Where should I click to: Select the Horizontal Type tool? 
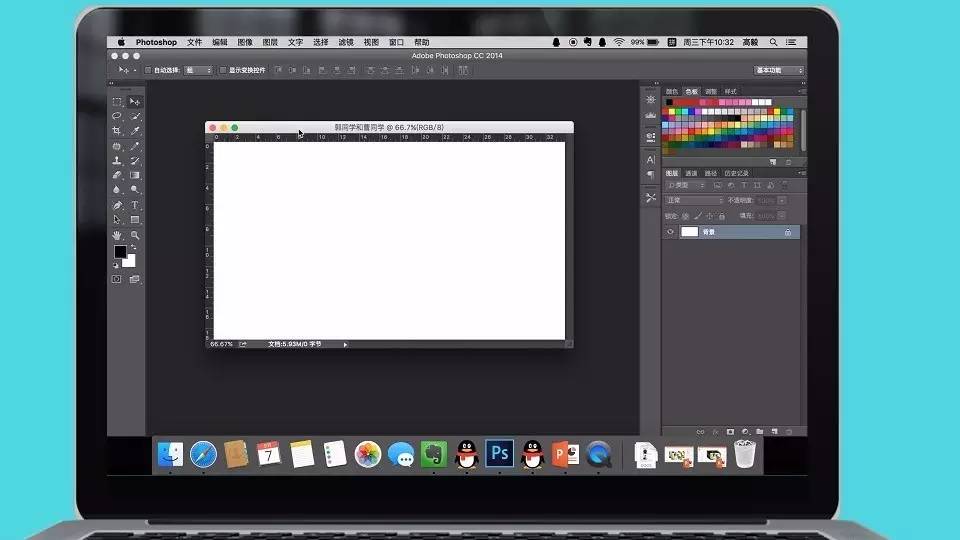pos(135,205)
